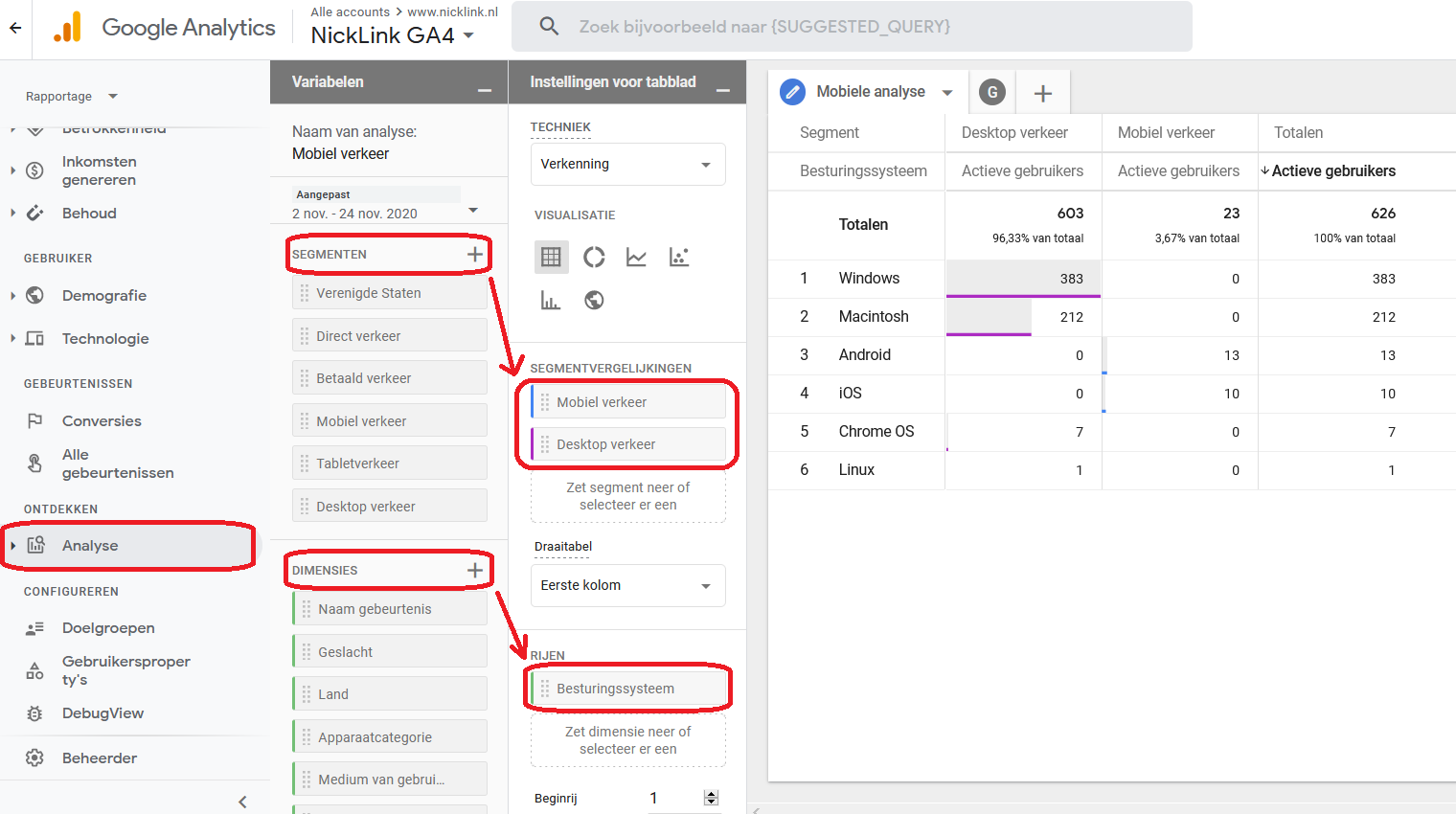The width and height of the screenshot is (1456, 814).
Task: Open Analyse in the sidebar
Action: pos(90,546)
